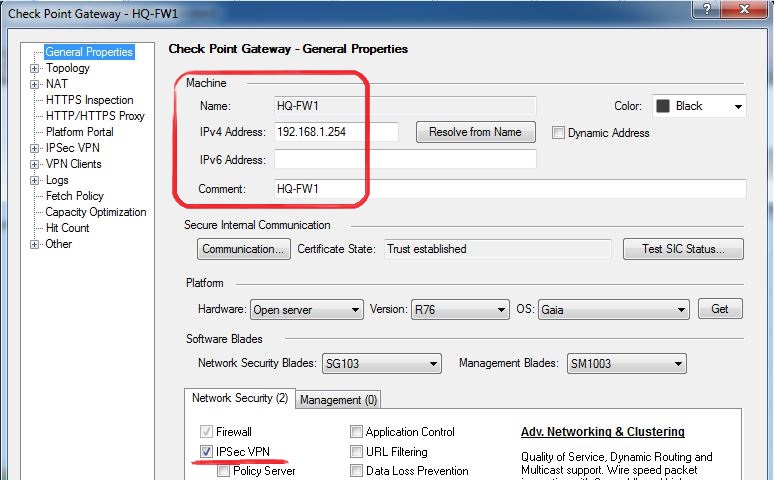
Task: Expand the Topology tree node
Action: [34, 68]
